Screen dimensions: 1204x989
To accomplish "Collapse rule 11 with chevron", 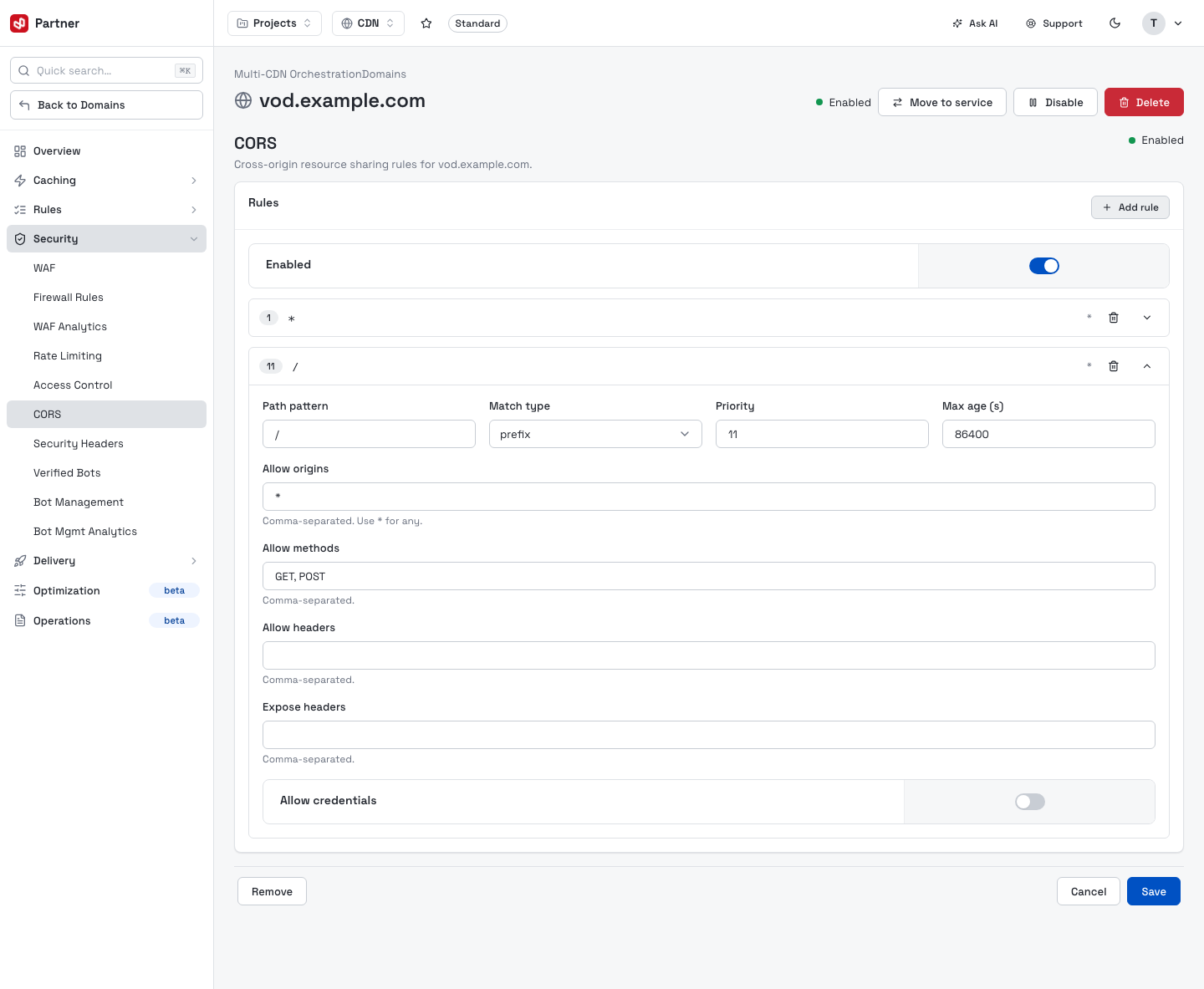I will pyautogui.click(x=1147, y=366).
